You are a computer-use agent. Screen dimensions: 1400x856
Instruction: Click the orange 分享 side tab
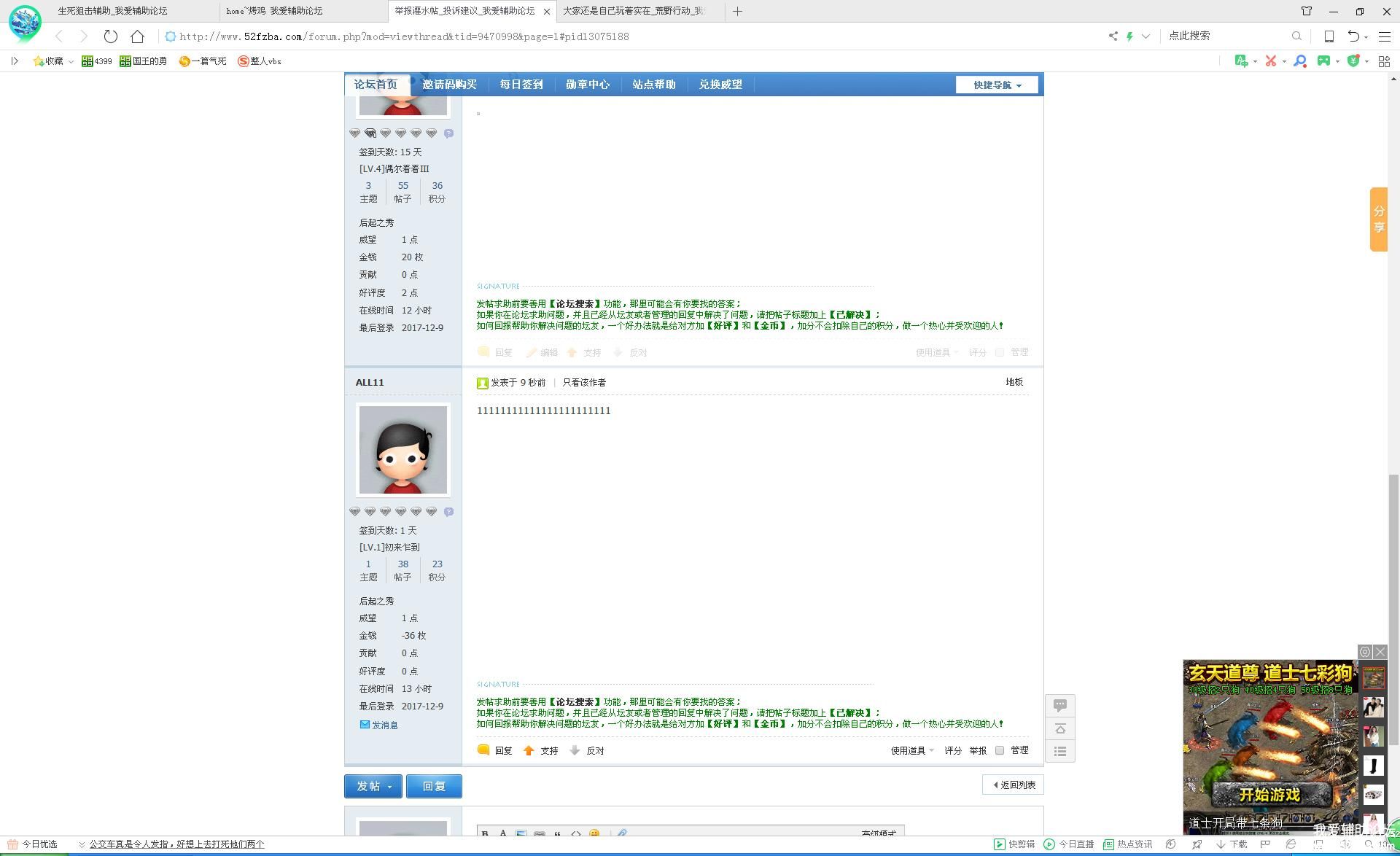[1378, 219]
